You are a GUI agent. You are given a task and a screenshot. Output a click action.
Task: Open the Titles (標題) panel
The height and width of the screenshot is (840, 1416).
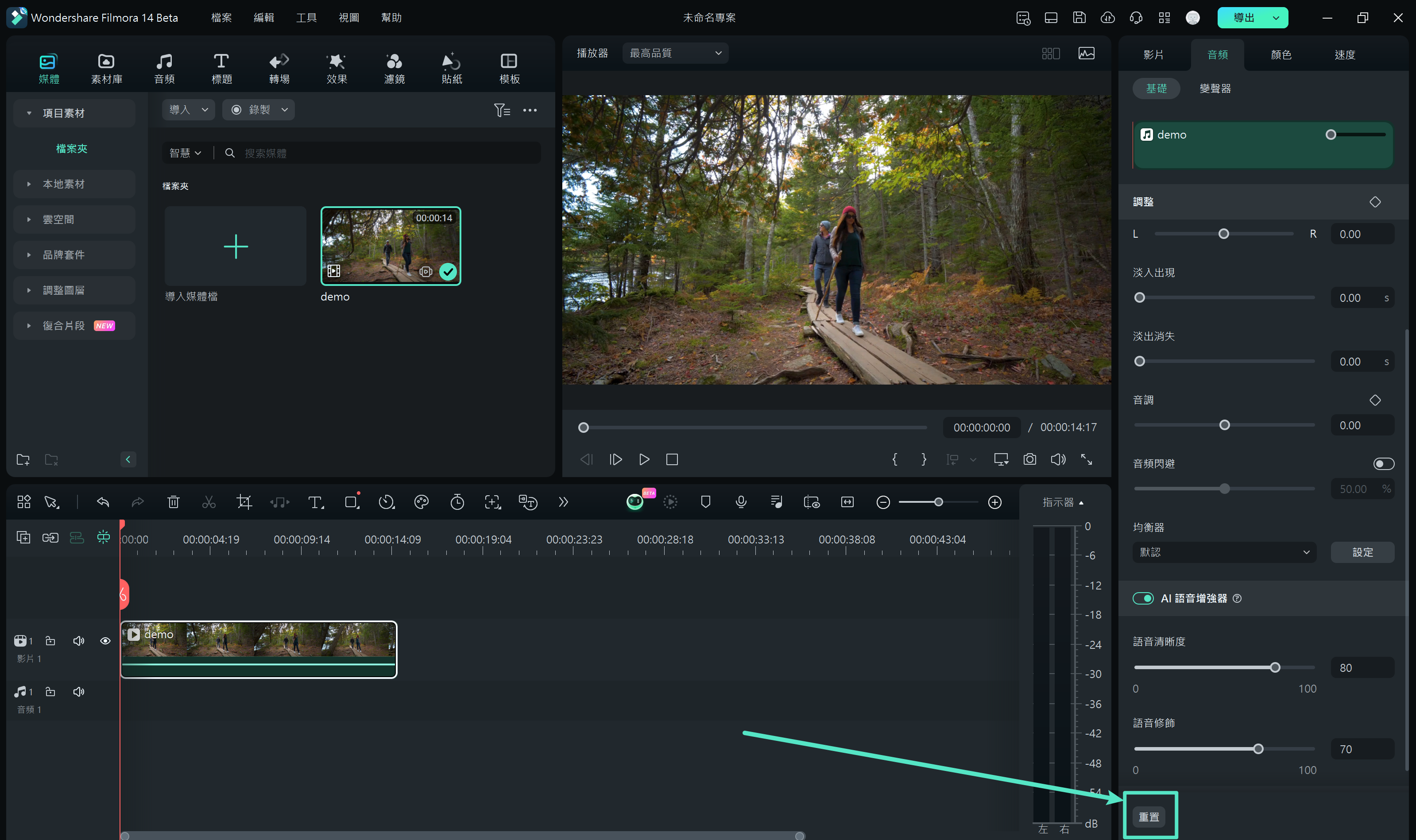click(221, 68)
